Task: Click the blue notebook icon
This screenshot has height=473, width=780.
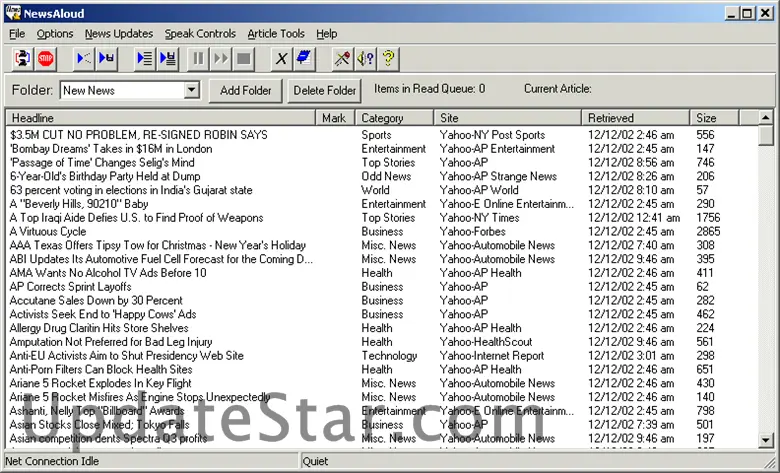Action: [304, 59]
